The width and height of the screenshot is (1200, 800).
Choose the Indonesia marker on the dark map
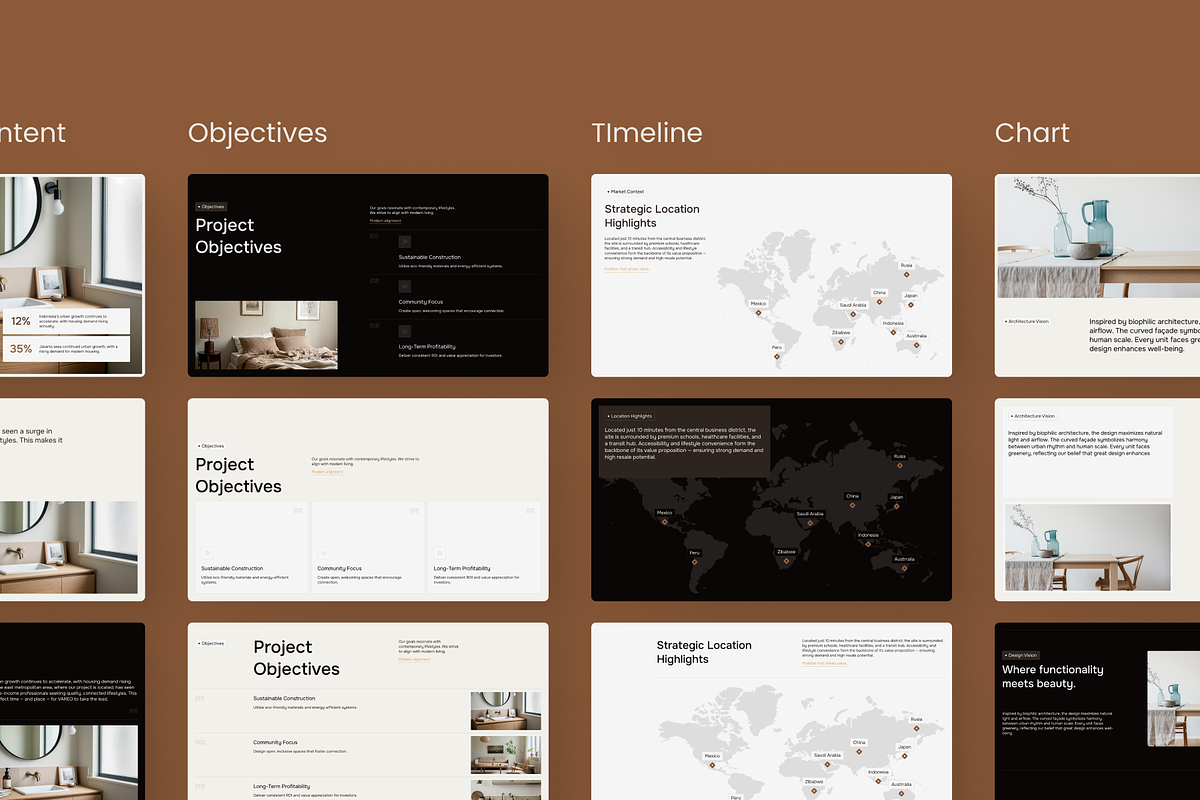[868, 544]
